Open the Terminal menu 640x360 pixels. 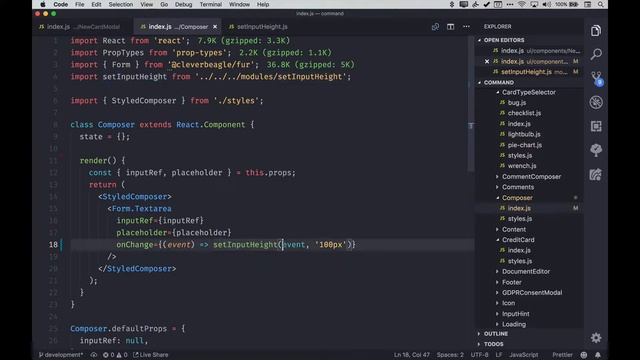point(211,4)
